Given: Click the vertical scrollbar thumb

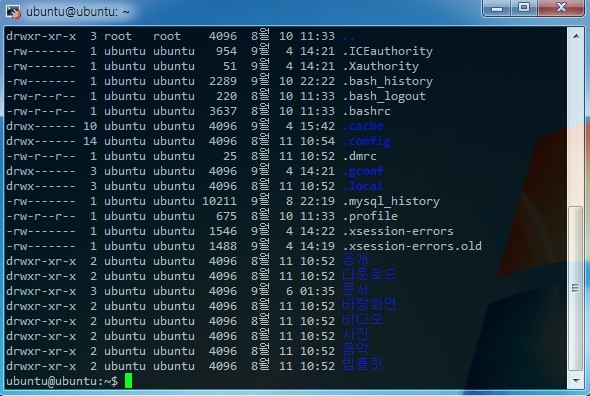Looking at the screenshot, I should [576, 288].
